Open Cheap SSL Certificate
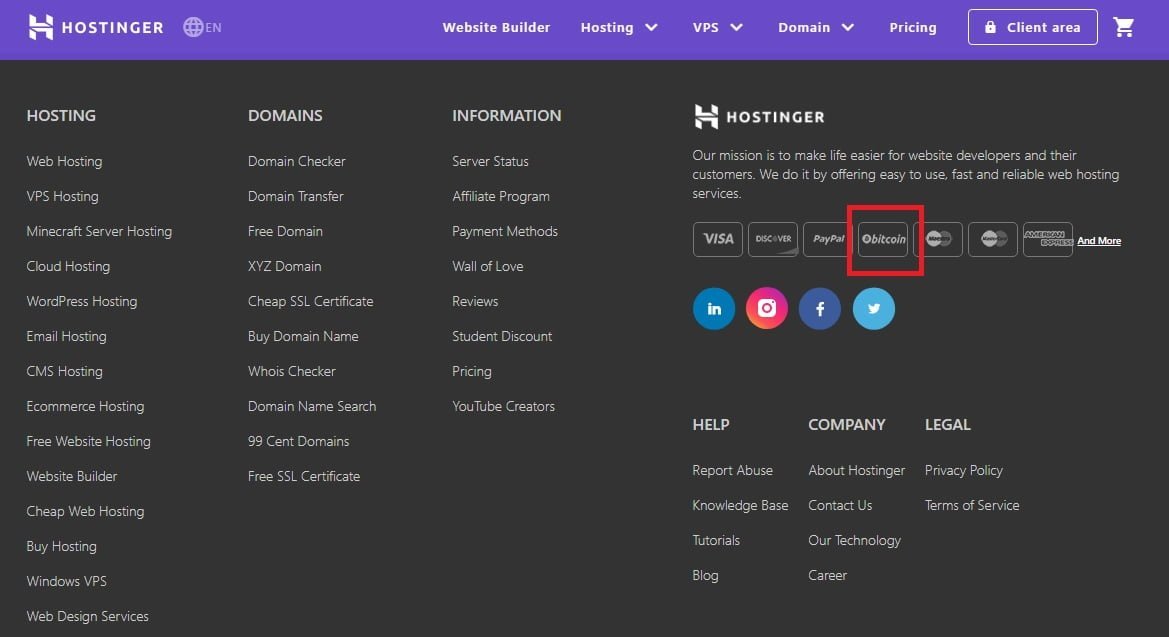Image resolution: width=1169 pixels, height=637 pixels. click(x=310, y=301)
